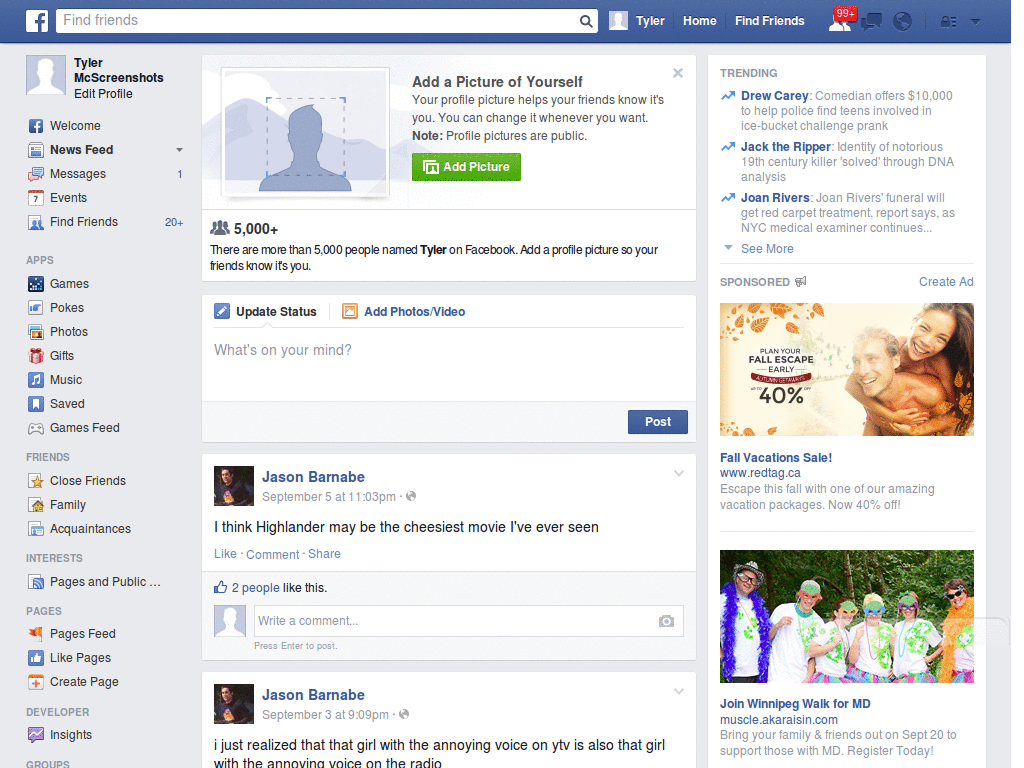Expand See More trending topics
Image resolution: width=1024 pixels, height=768 pixels.
pos(767,249)
